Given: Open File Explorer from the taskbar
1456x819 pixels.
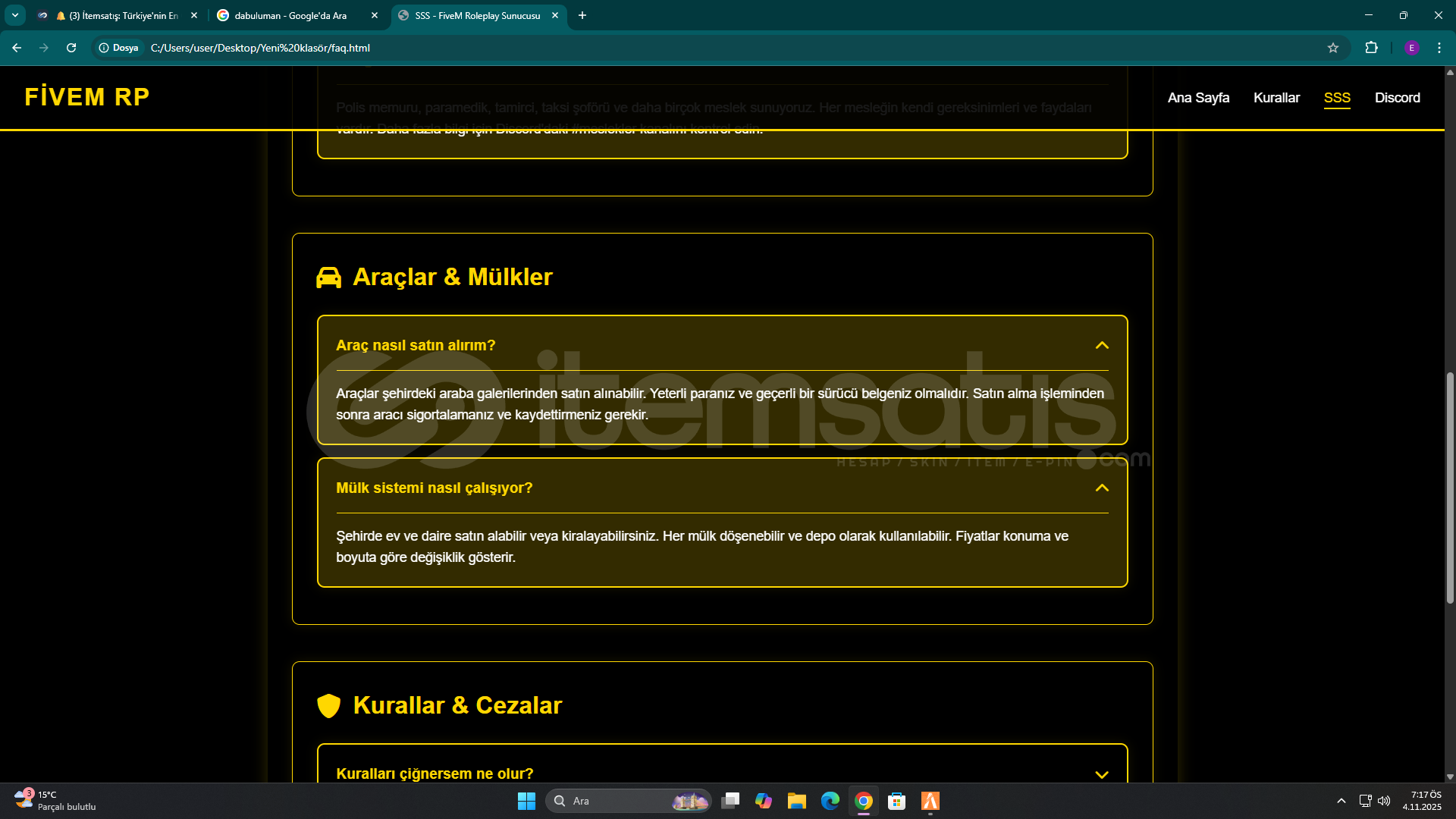Looking at the screenshot, I should pos(796,801).
